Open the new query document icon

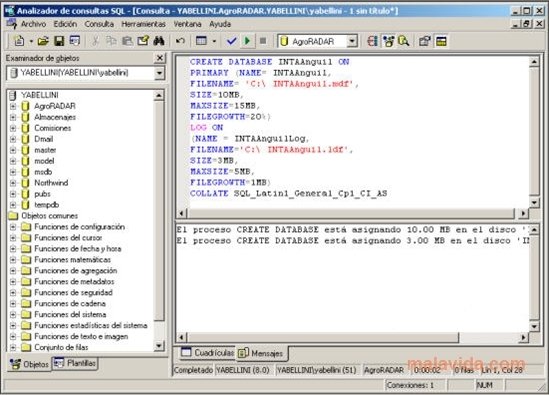19,41
